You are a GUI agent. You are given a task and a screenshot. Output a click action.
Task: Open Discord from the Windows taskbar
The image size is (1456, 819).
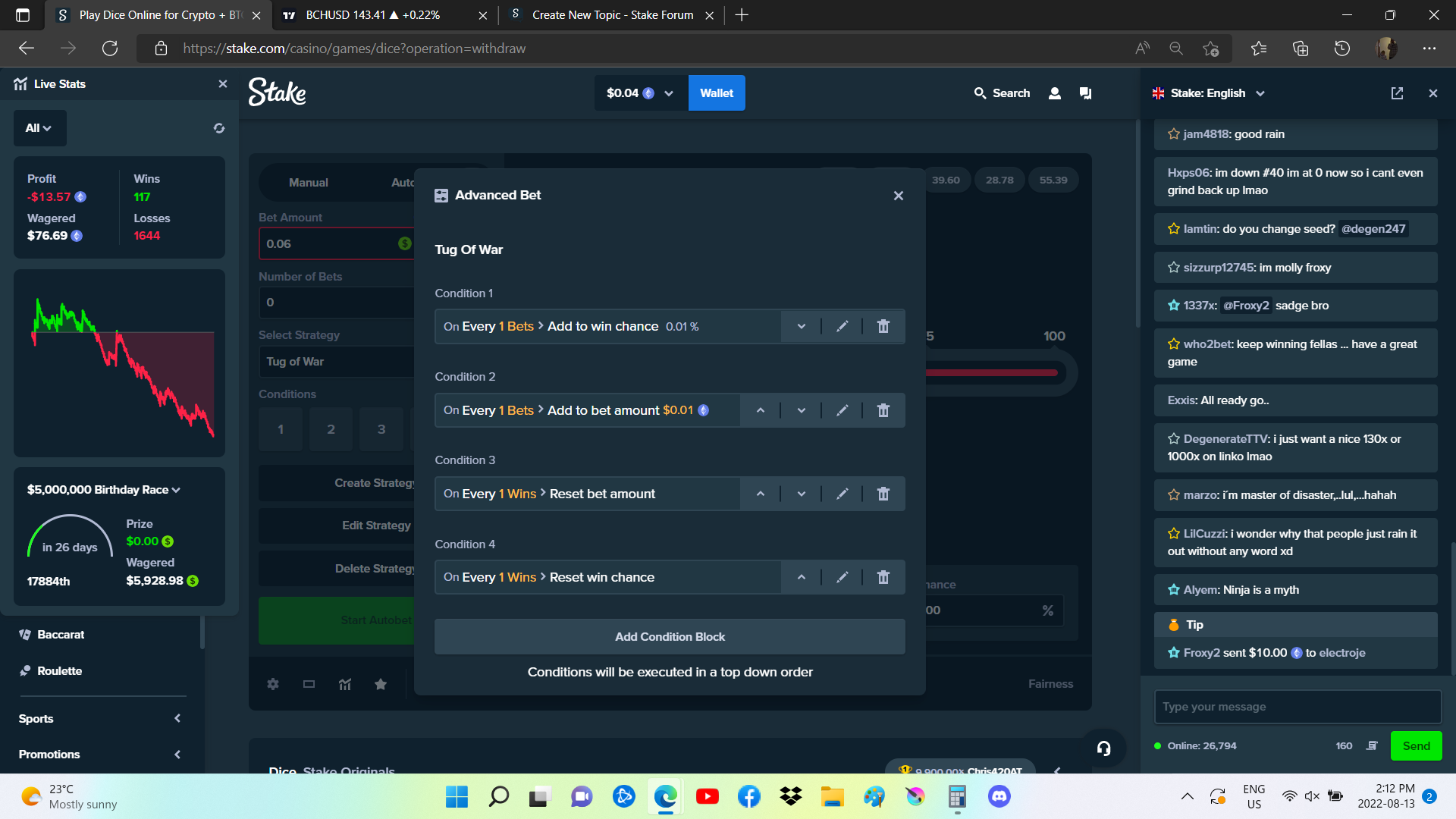[x=999, y=796]
